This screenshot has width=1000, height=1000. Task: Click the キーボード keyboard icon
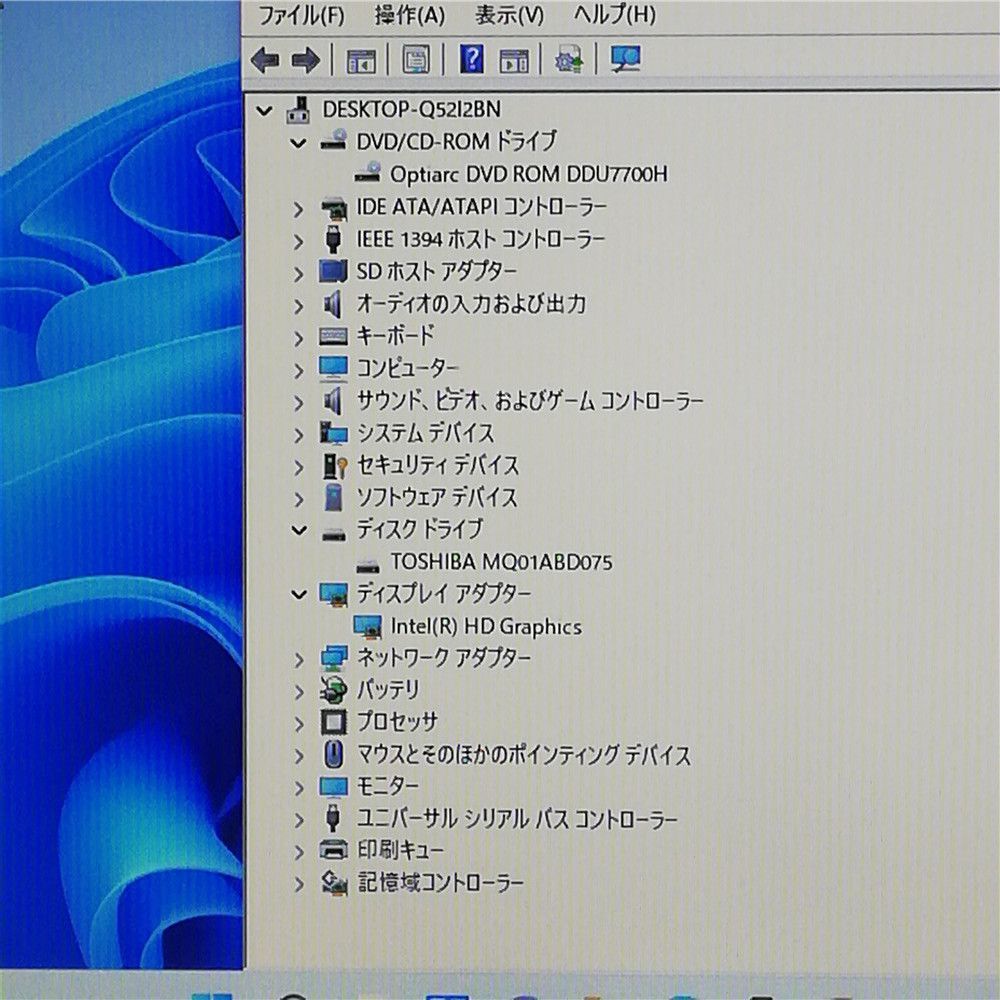pyautogui.click(x=333, y=336)
